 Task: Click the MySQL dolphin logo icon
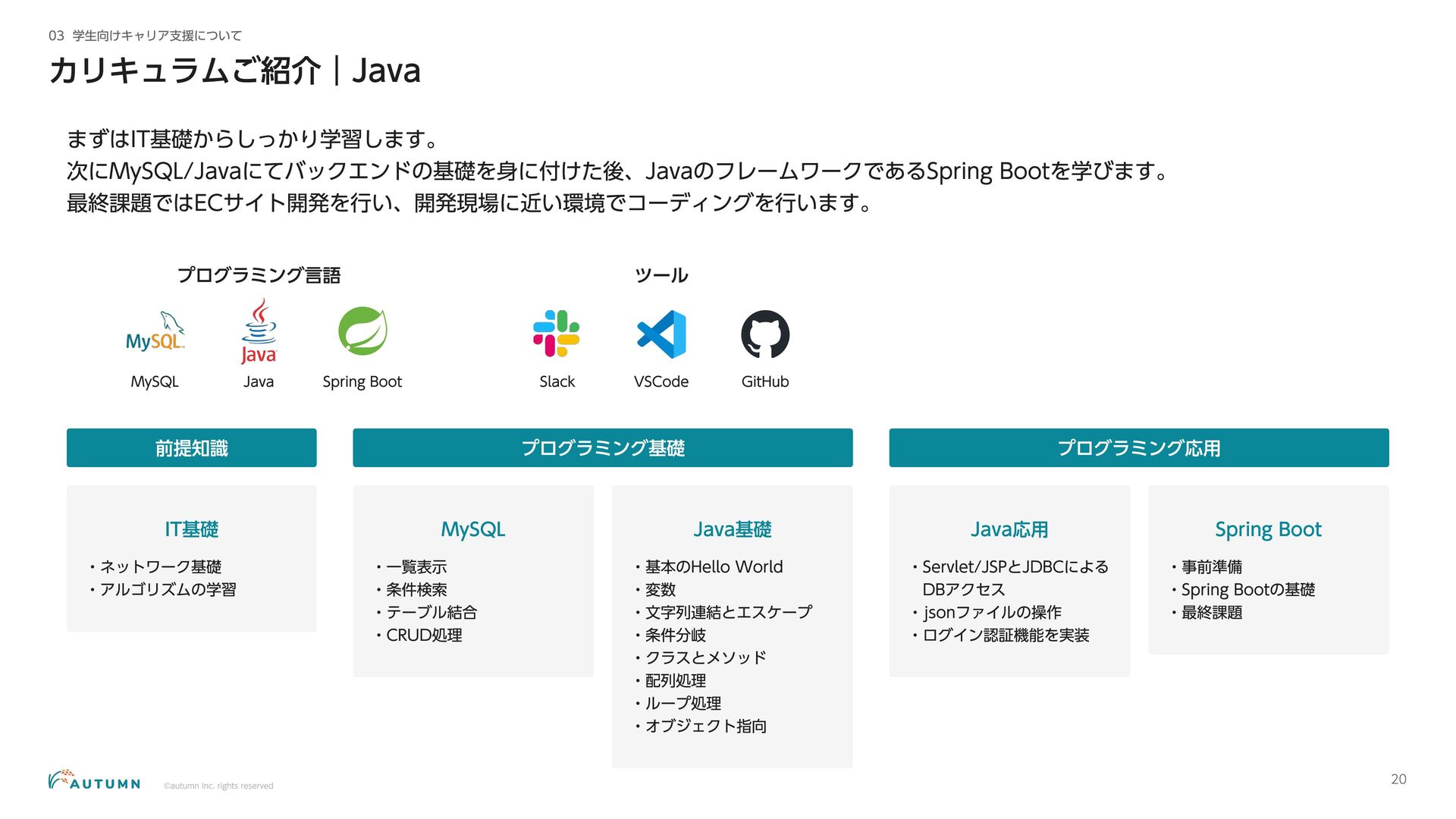pos(155,333)
